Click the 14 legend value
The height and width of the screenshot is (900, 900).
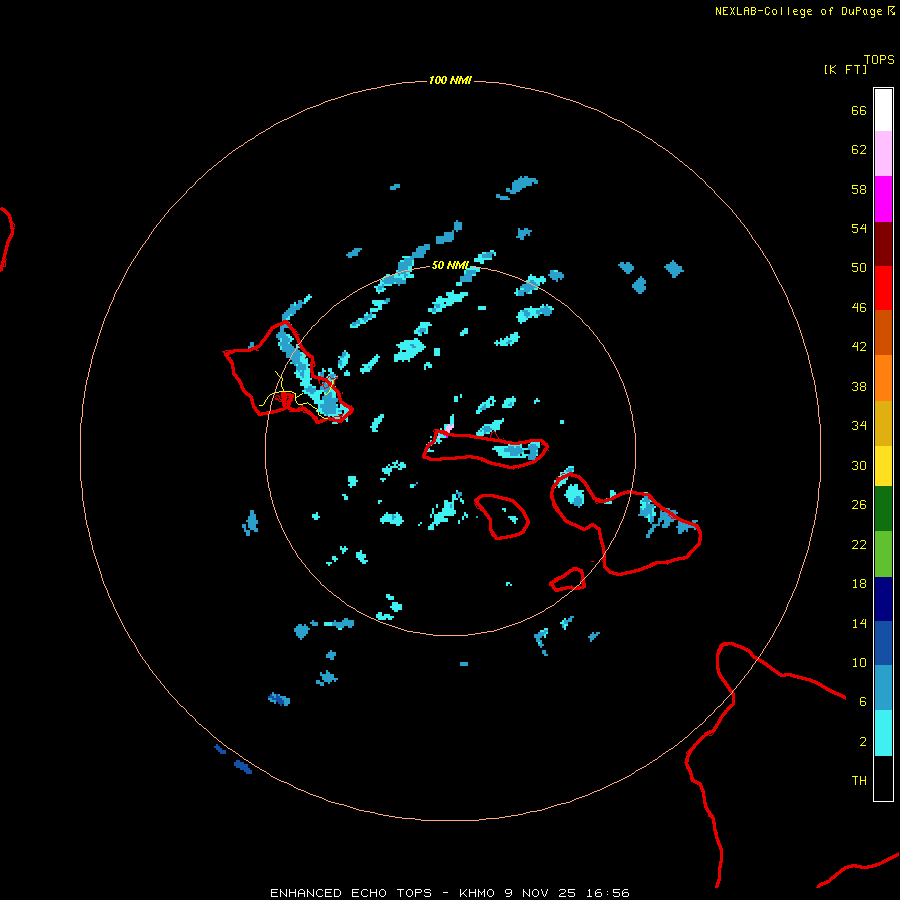click(x=859, y=623)
